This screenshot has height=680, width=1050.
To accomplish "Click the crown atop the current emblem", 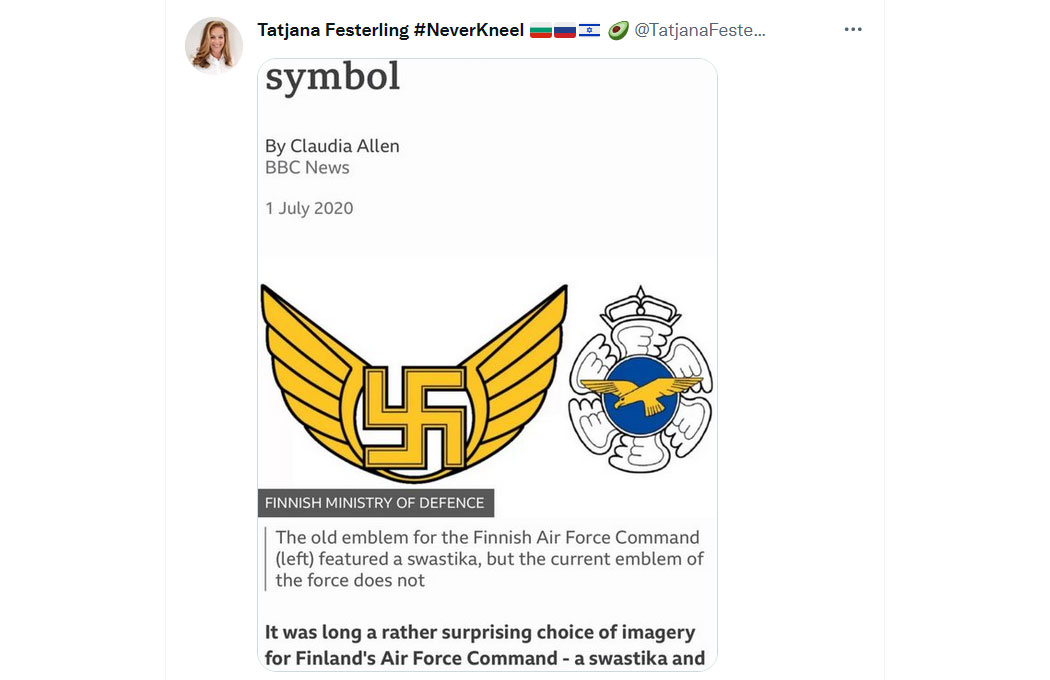I will click(640, 305).
